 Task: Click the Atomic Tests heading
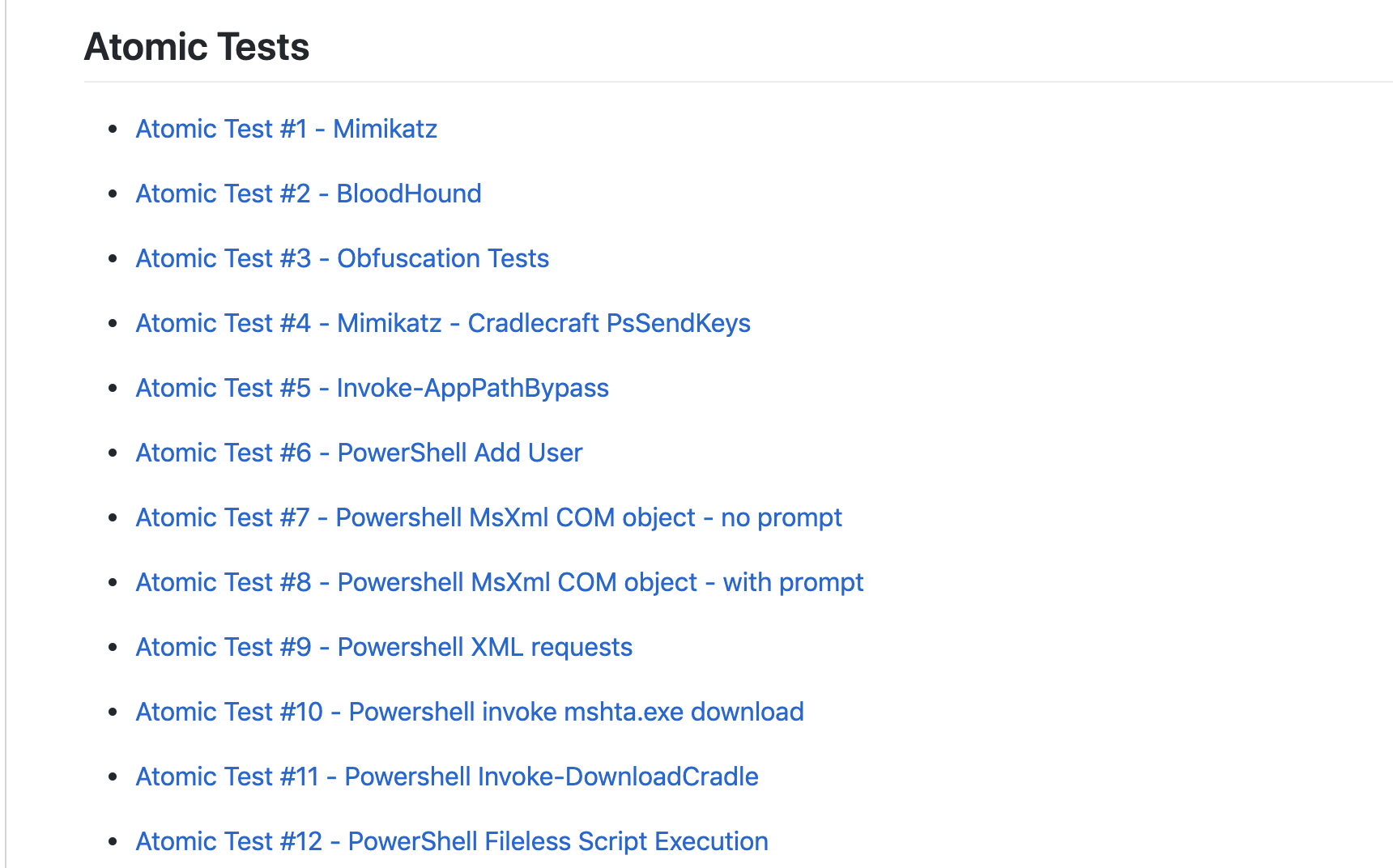(197, 46)
